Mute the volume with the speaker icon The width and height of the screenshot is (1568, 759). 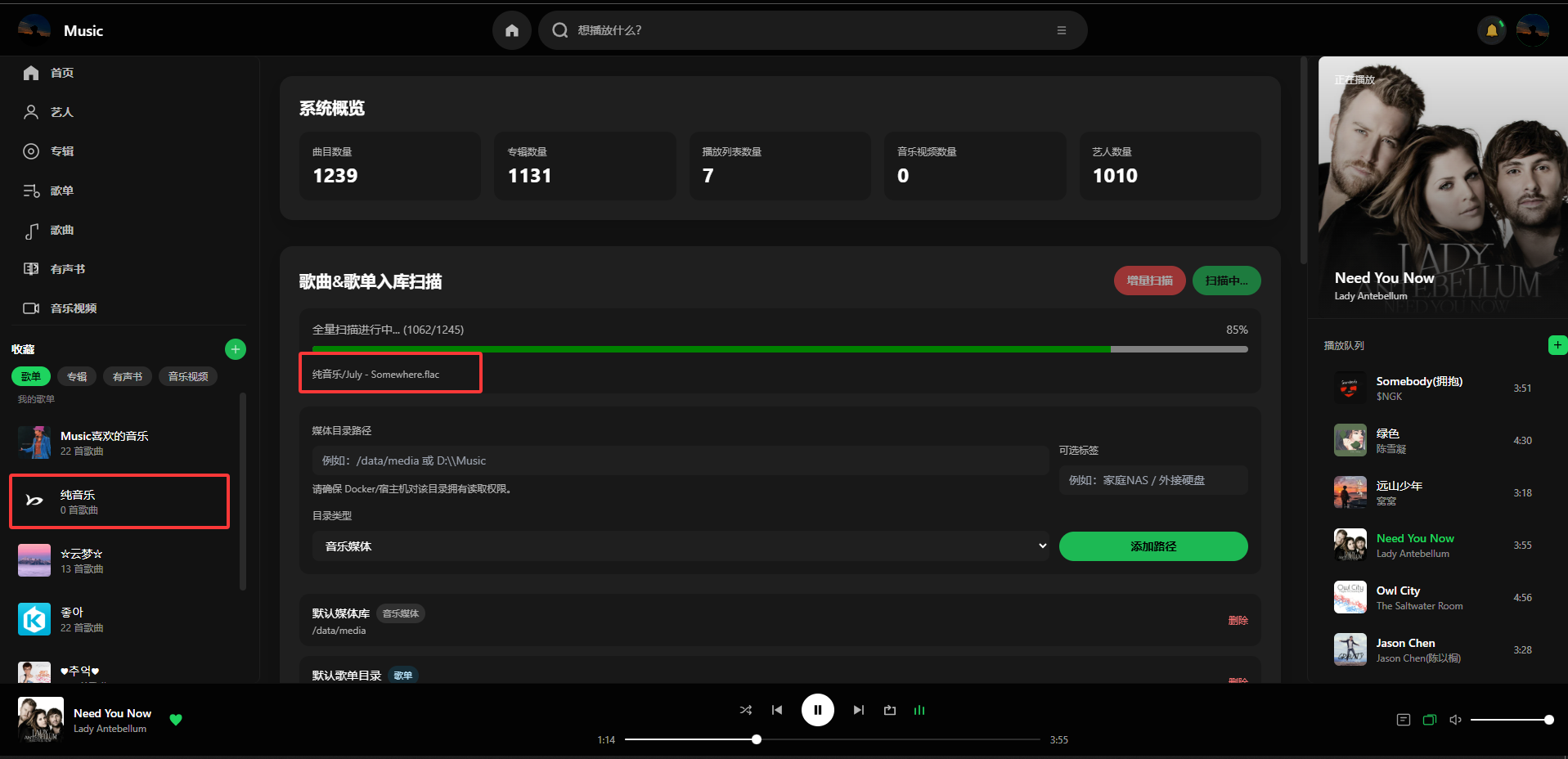(1456, 720)
